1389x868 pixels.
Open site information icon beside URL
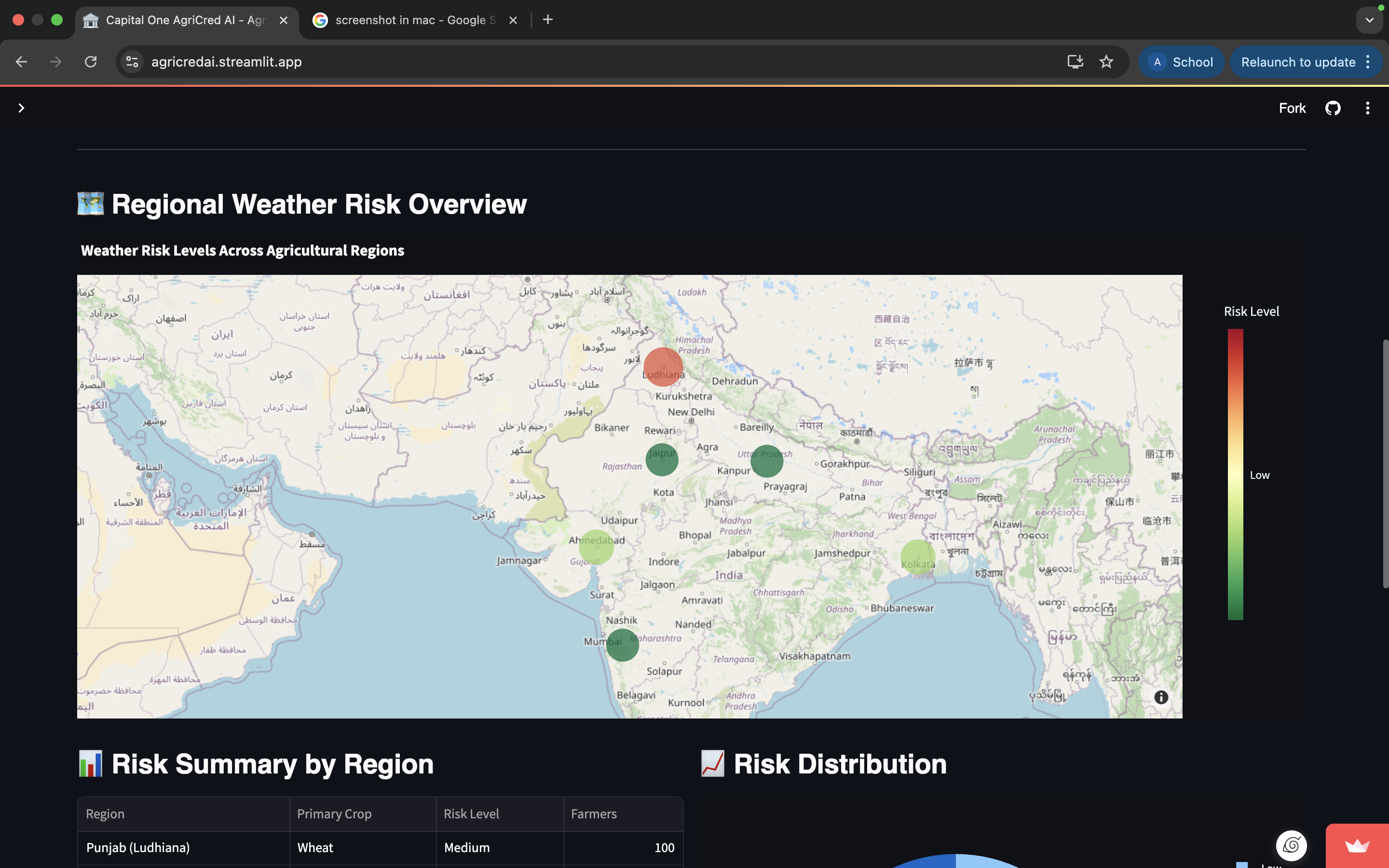tap(132, 62)
